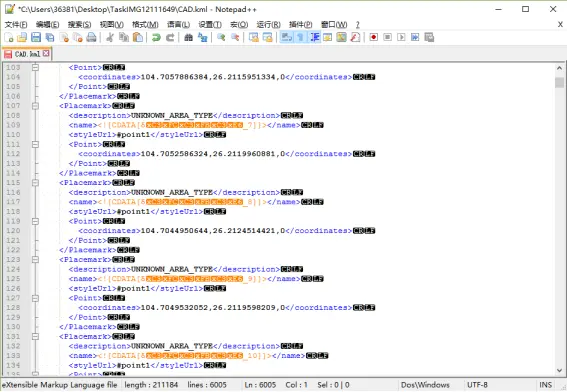Open the 设置(T) menu
567x392 pixels.
click(x=210, y=25)
